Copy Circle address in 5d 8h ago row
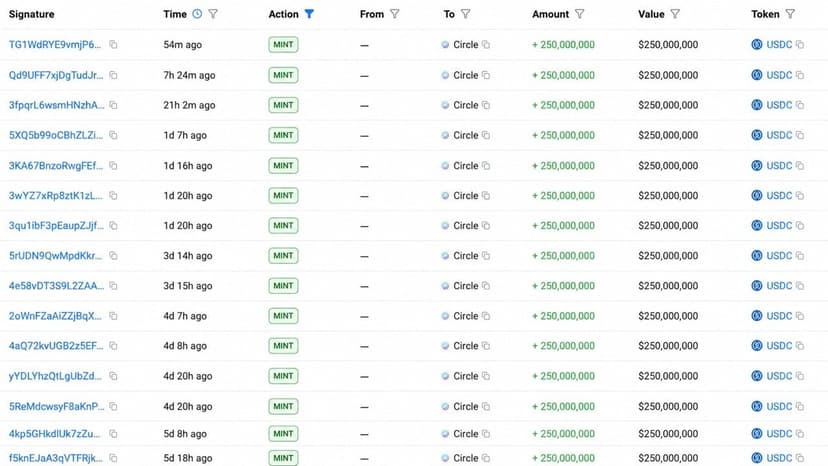This screenshot has height=466, width=828. 486,434
